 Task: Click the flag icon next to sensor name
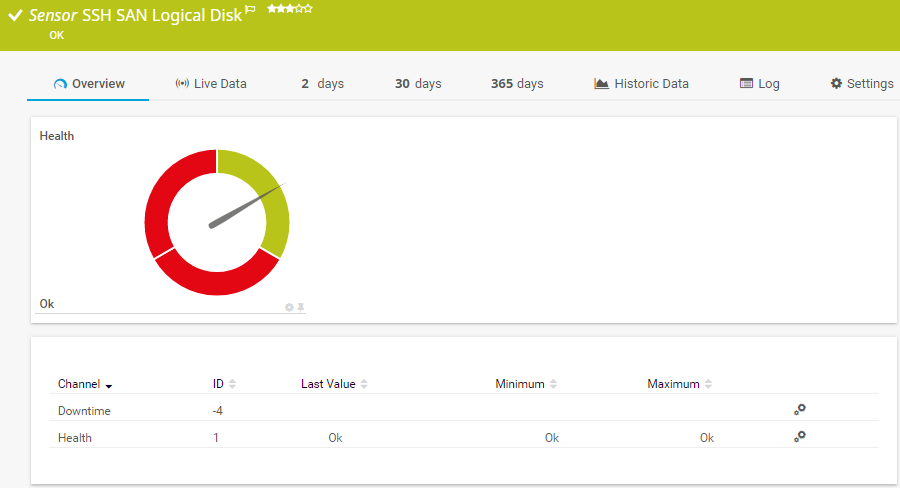point(250,9)
